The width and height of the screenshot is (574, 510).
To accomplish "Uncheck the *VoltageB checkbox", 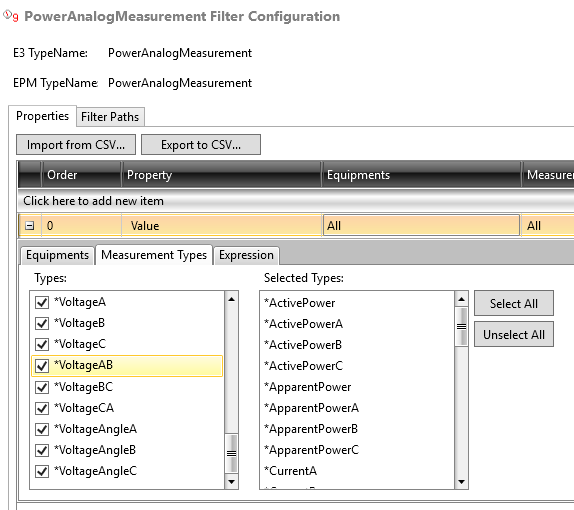I will point(42,323).
